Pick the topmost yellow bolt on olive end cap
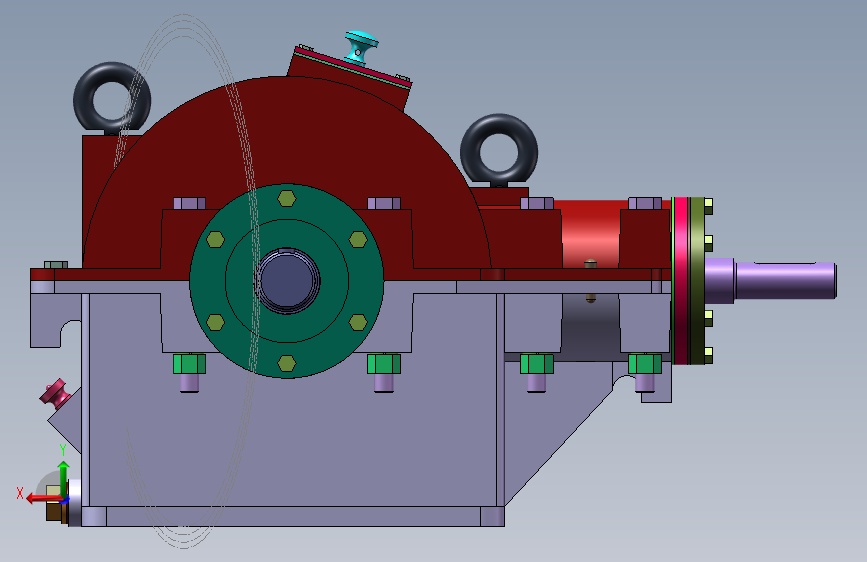The image size is (867, 562). [708, 206]
